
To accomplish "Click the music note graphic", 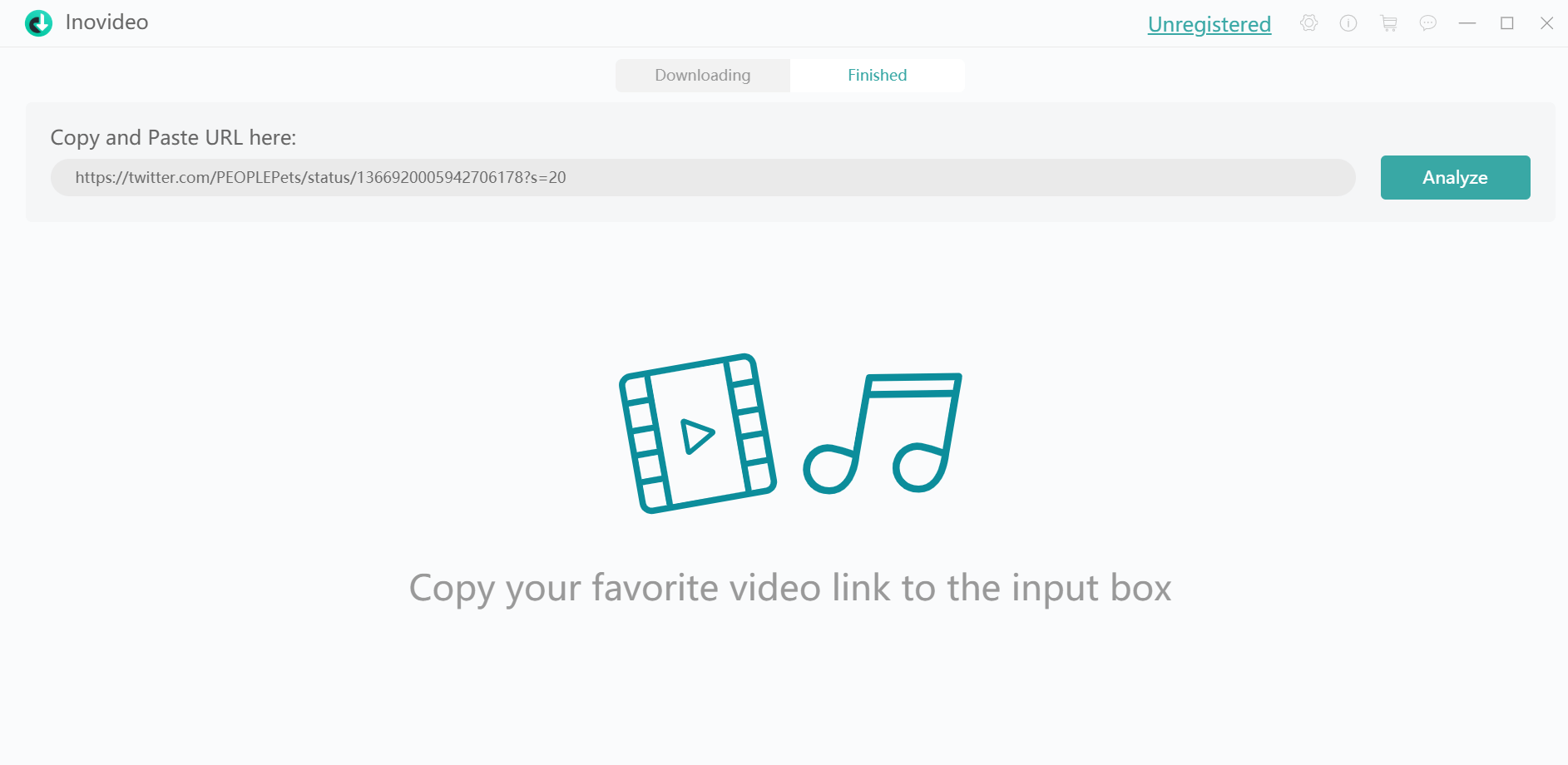I will click(x=883, y=432).
